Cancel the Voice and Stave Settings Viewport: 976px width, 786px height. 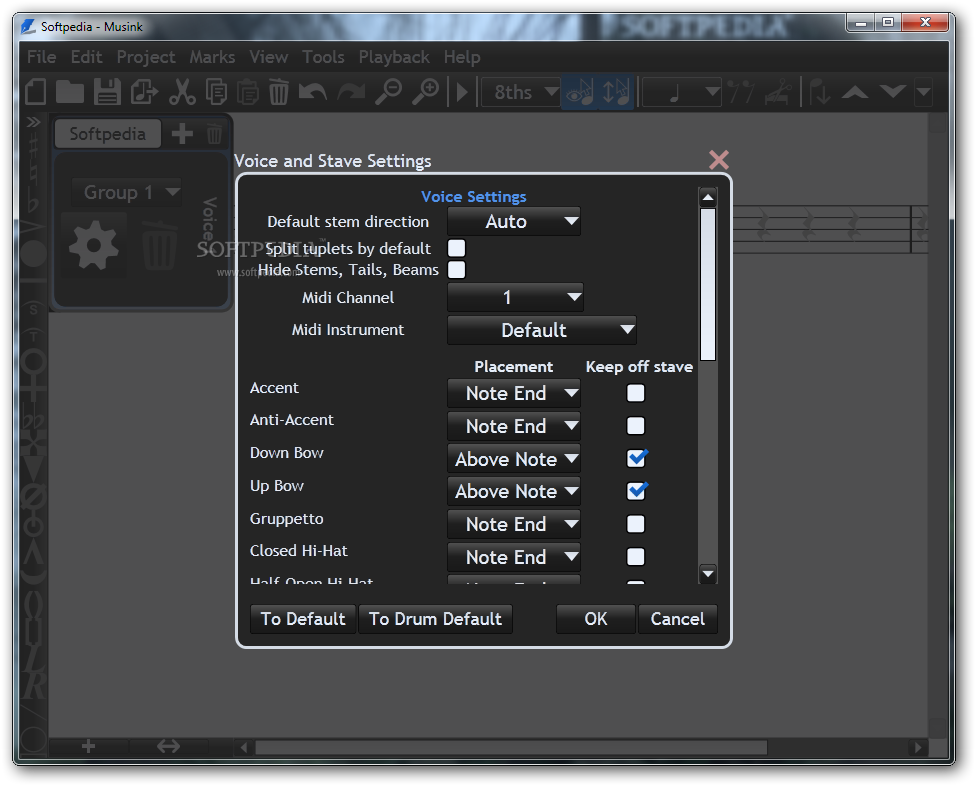point(677,619)
